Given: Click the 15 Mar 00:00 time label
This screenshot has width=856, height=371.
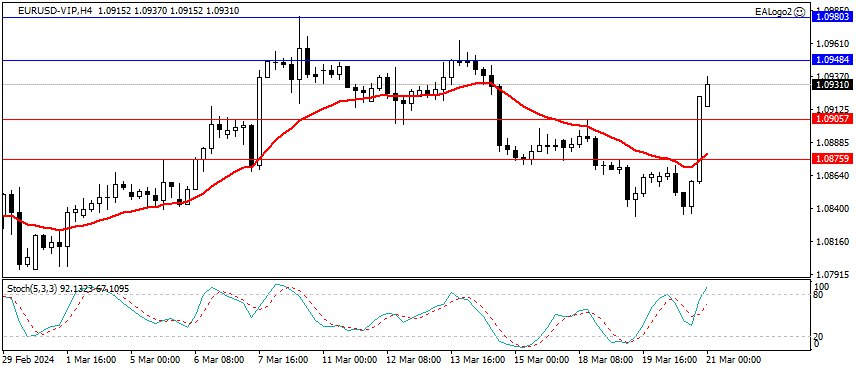Looking at the screenshot, I should click(542, 361).
